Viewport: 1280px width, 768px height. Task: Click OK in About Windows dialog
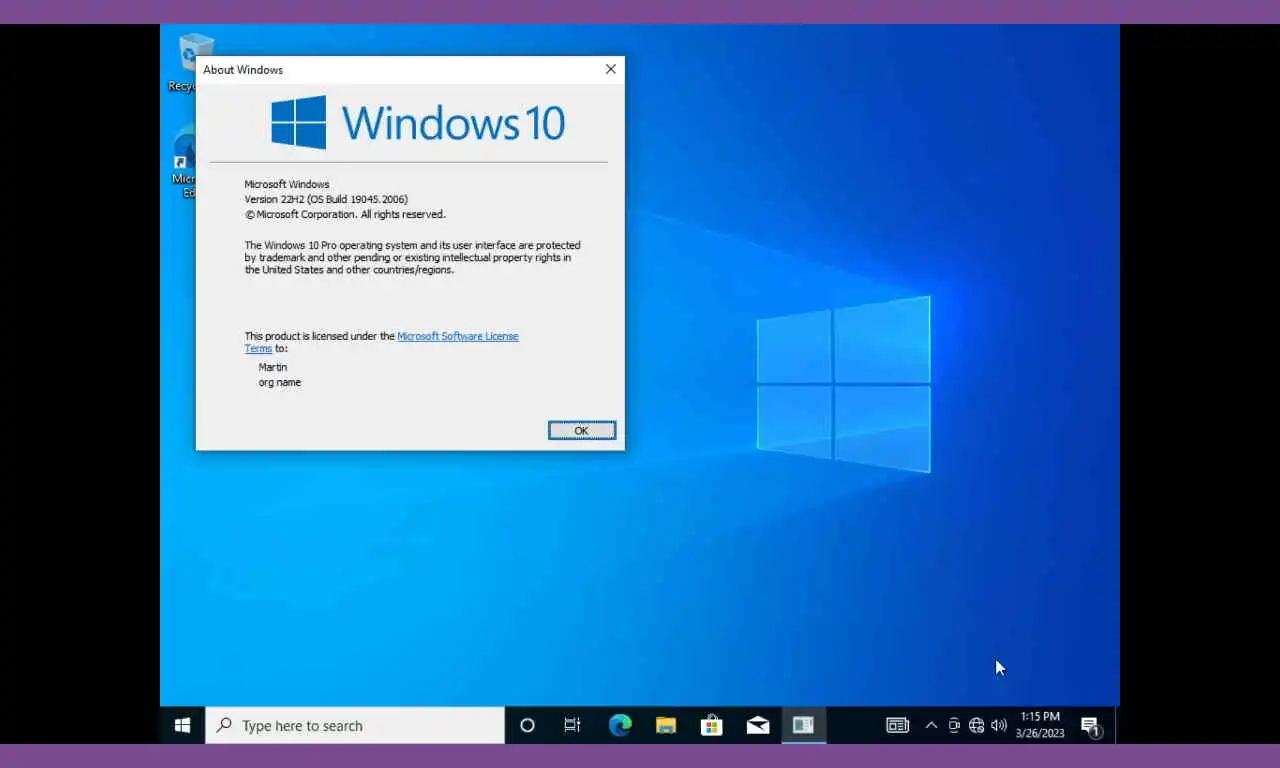(x=581, y=430)
